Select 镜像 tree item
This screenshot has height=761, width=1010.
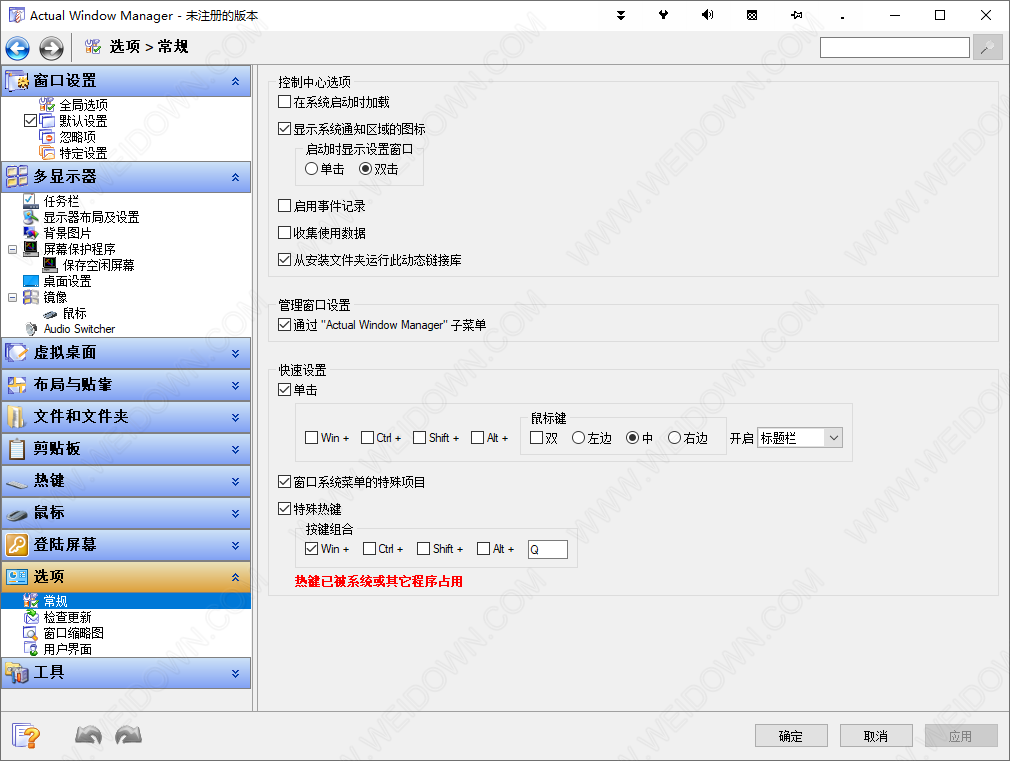pos(55,297)
